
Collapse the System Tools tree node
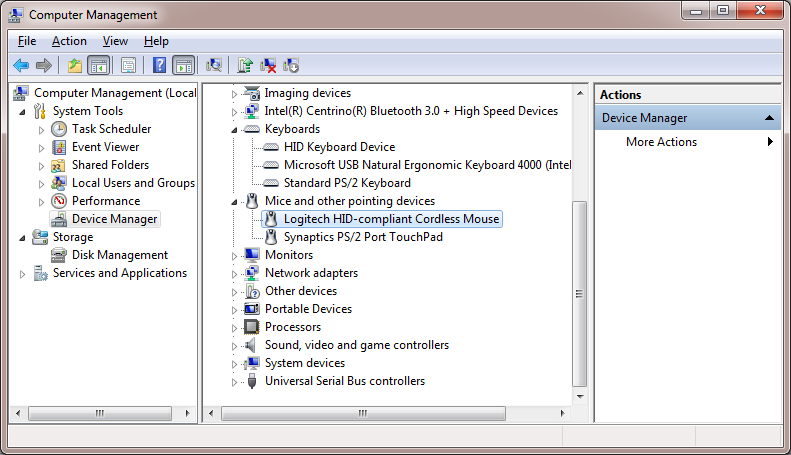[22, 112]
